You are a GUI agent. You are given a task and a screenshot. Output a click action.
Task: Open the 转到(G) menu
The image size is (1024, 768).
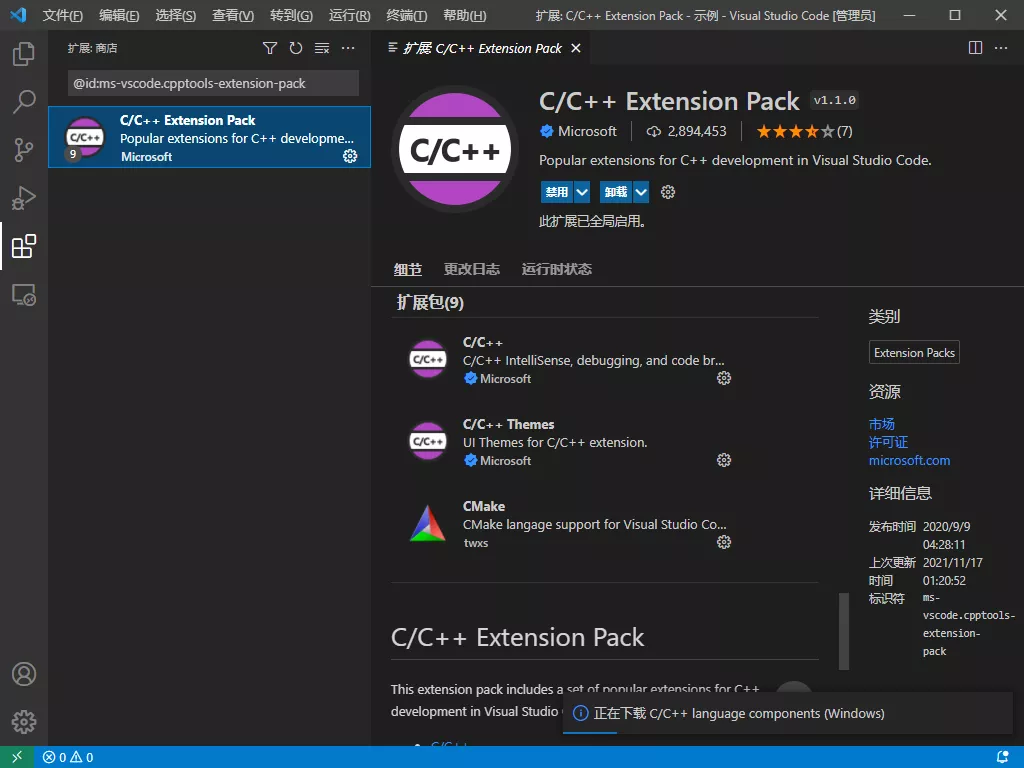coord(291,15)
